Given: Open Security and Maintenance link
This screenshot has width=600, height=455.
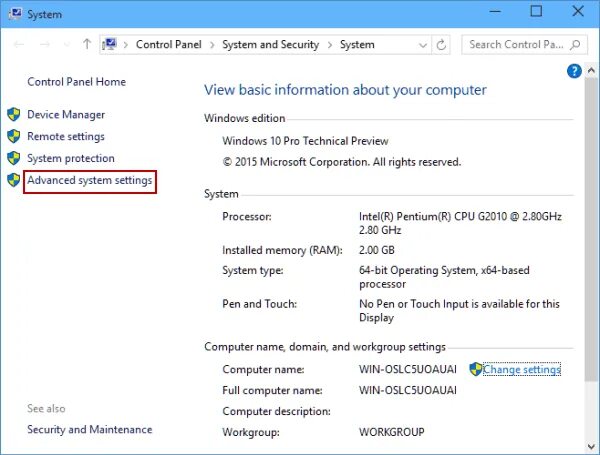Looking at the screenshot, I should click(x=90, y=429).
